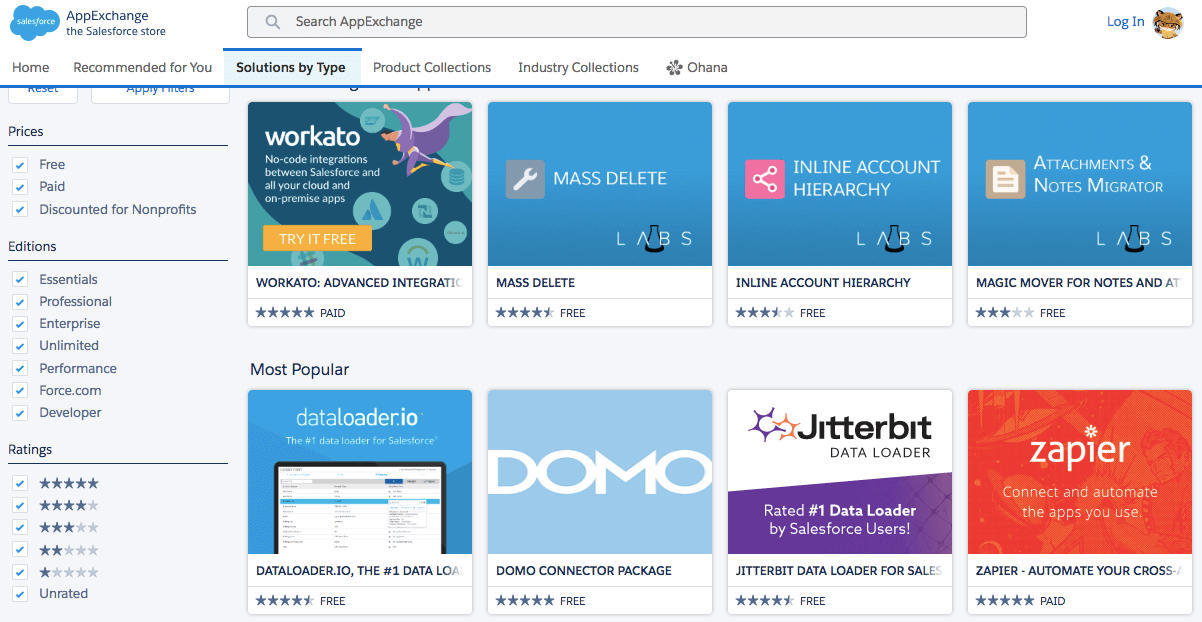Toggle the five-star rating filter

point(19,483)
